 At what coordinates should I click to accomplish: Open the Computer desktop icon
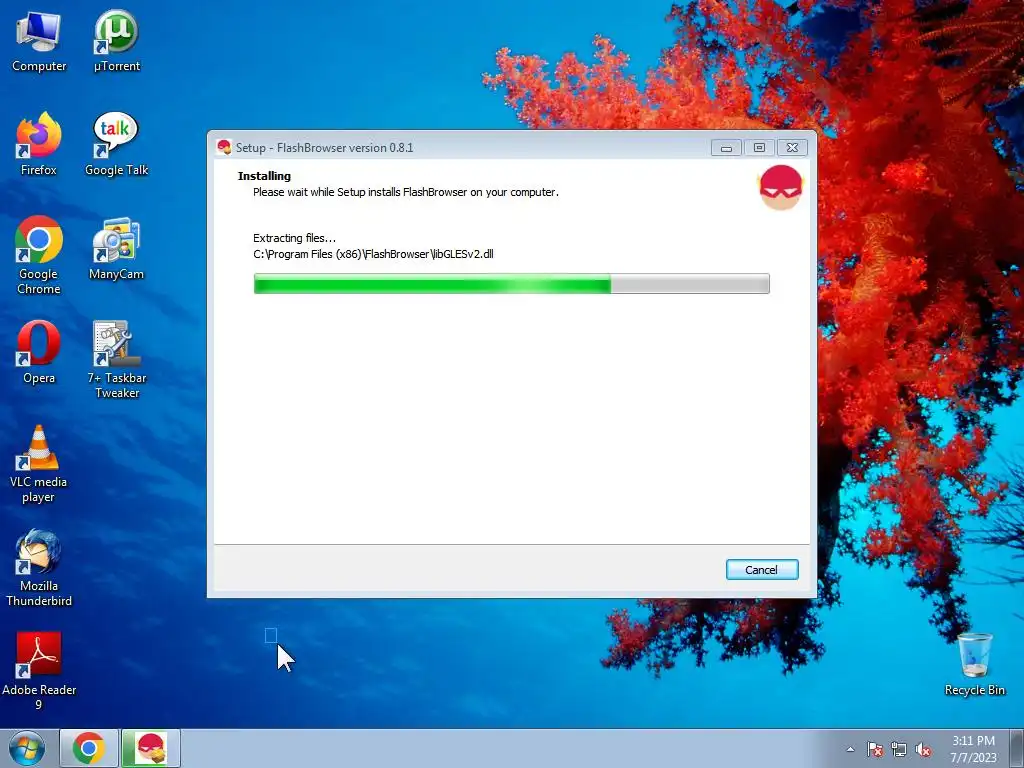pos(39,42)
